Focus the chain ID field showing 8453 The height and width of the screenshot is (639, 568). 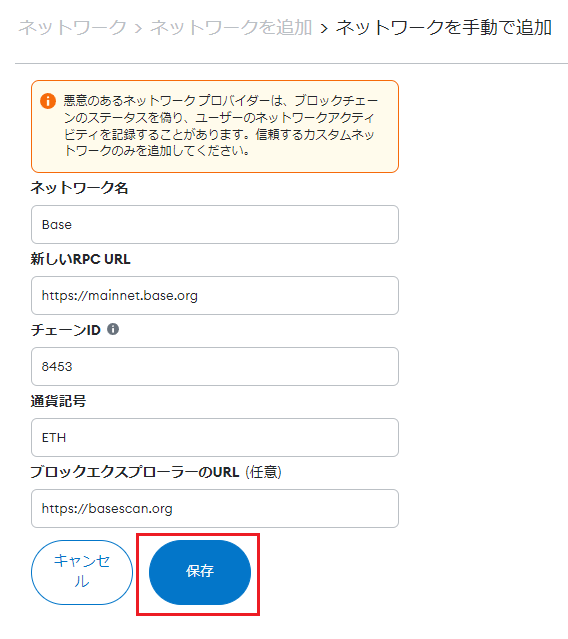215,366
